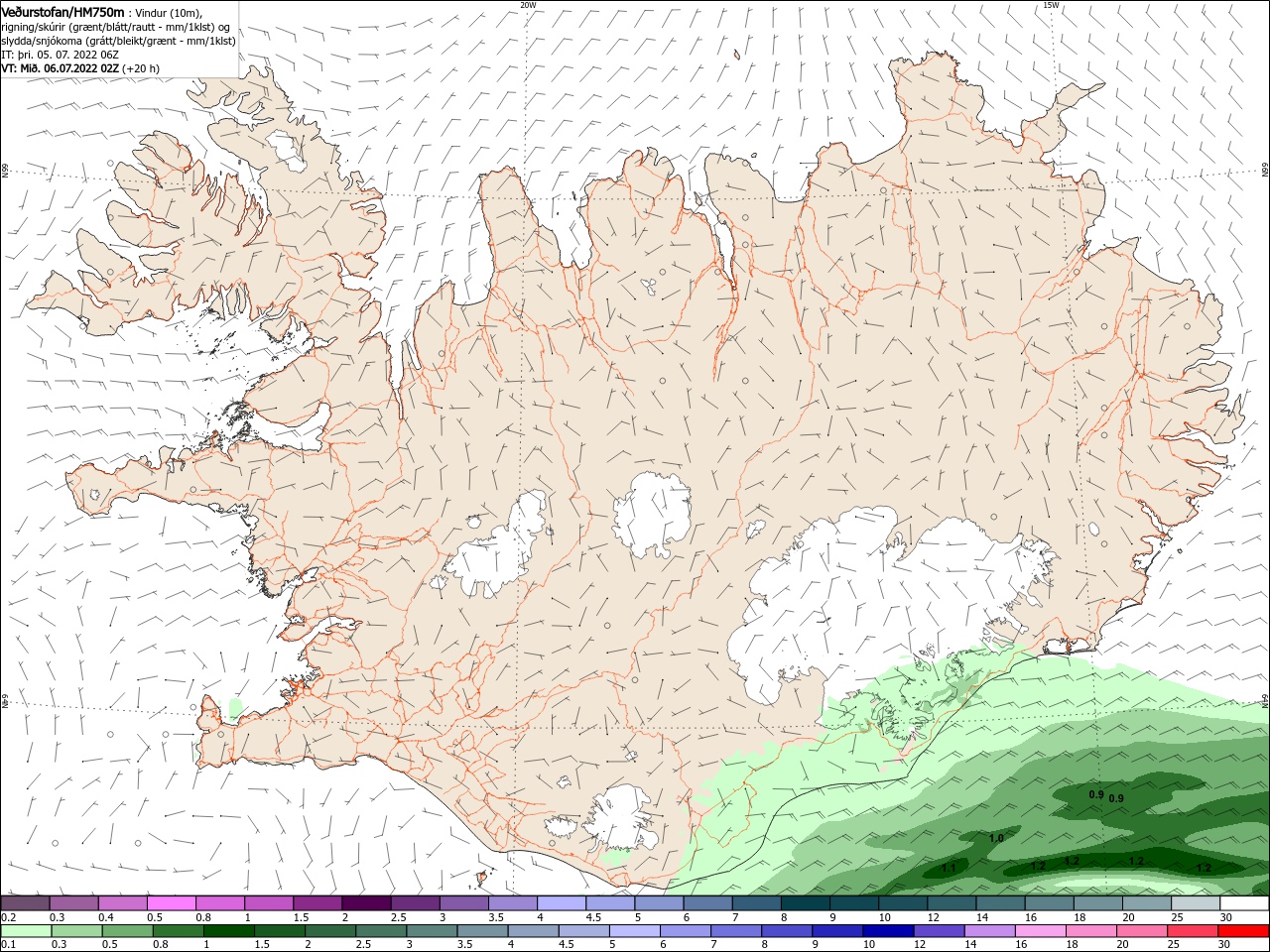Image resolution: width=1270 pixels, height=952 pixels.
Task: Pick the darkest green swatch starting at 1
Action: (228, 931)
